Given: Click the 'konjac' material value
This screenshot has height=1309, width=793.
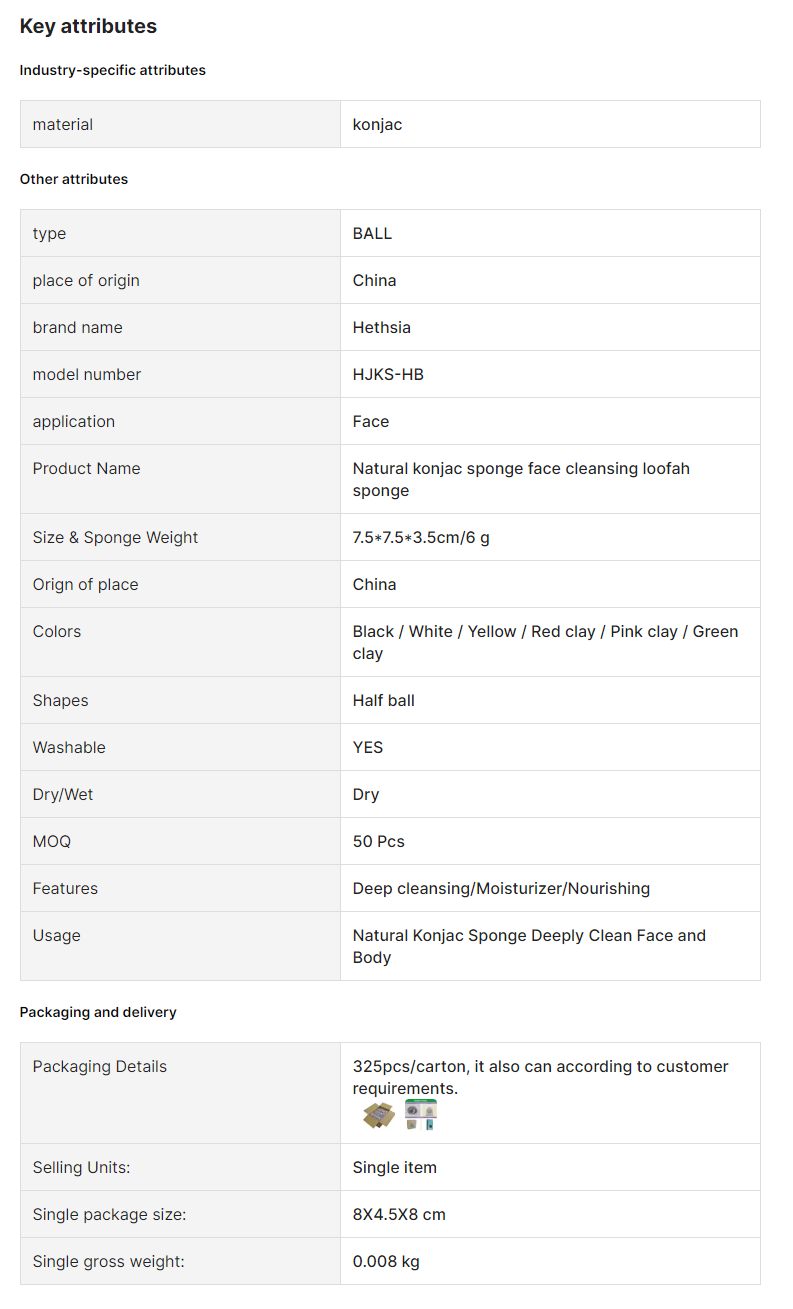Looking at the screenshot, I should coord(378,124).
